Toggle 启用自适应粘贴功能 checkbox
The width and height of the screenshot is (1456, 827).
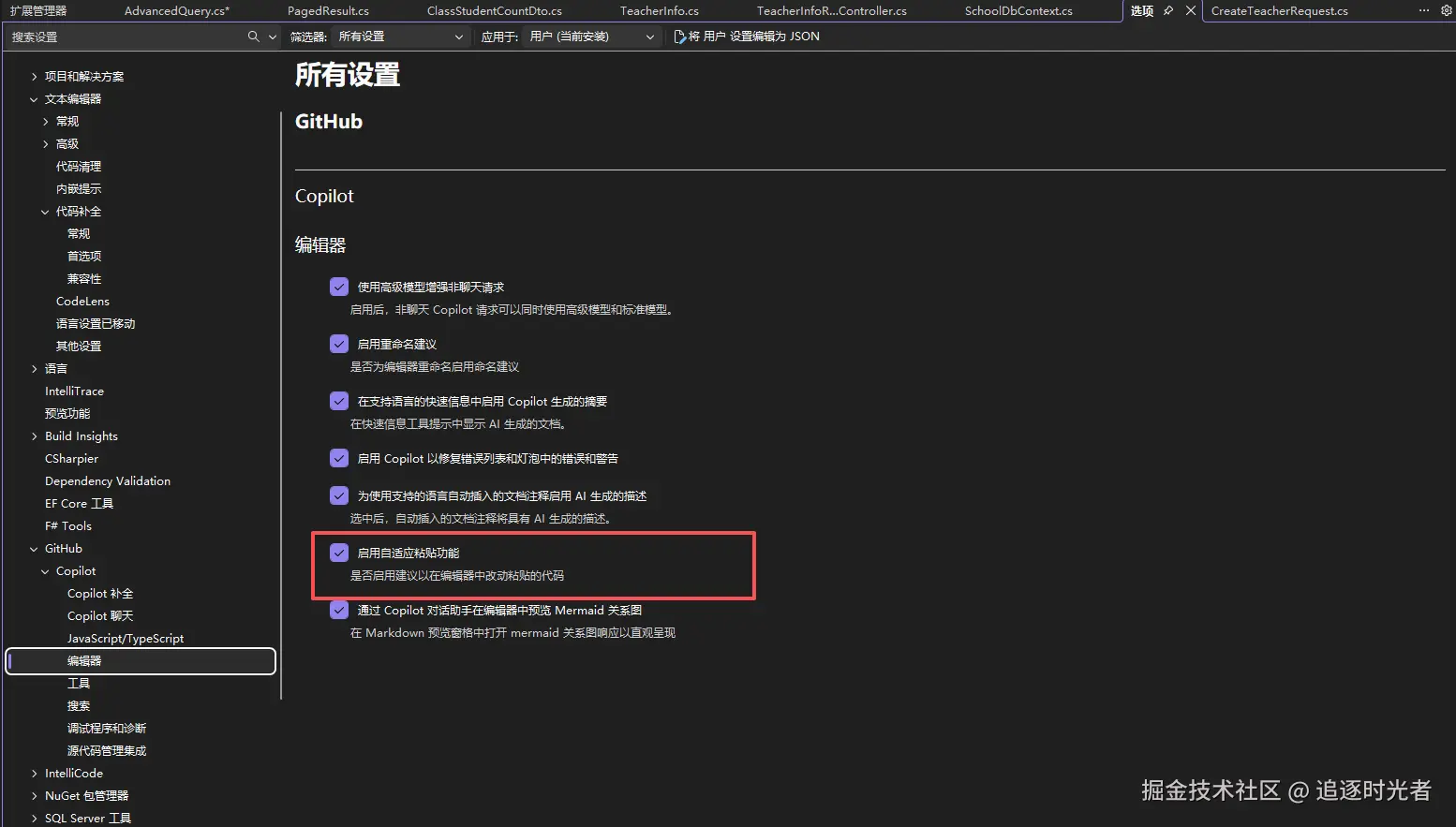point(339,553)
